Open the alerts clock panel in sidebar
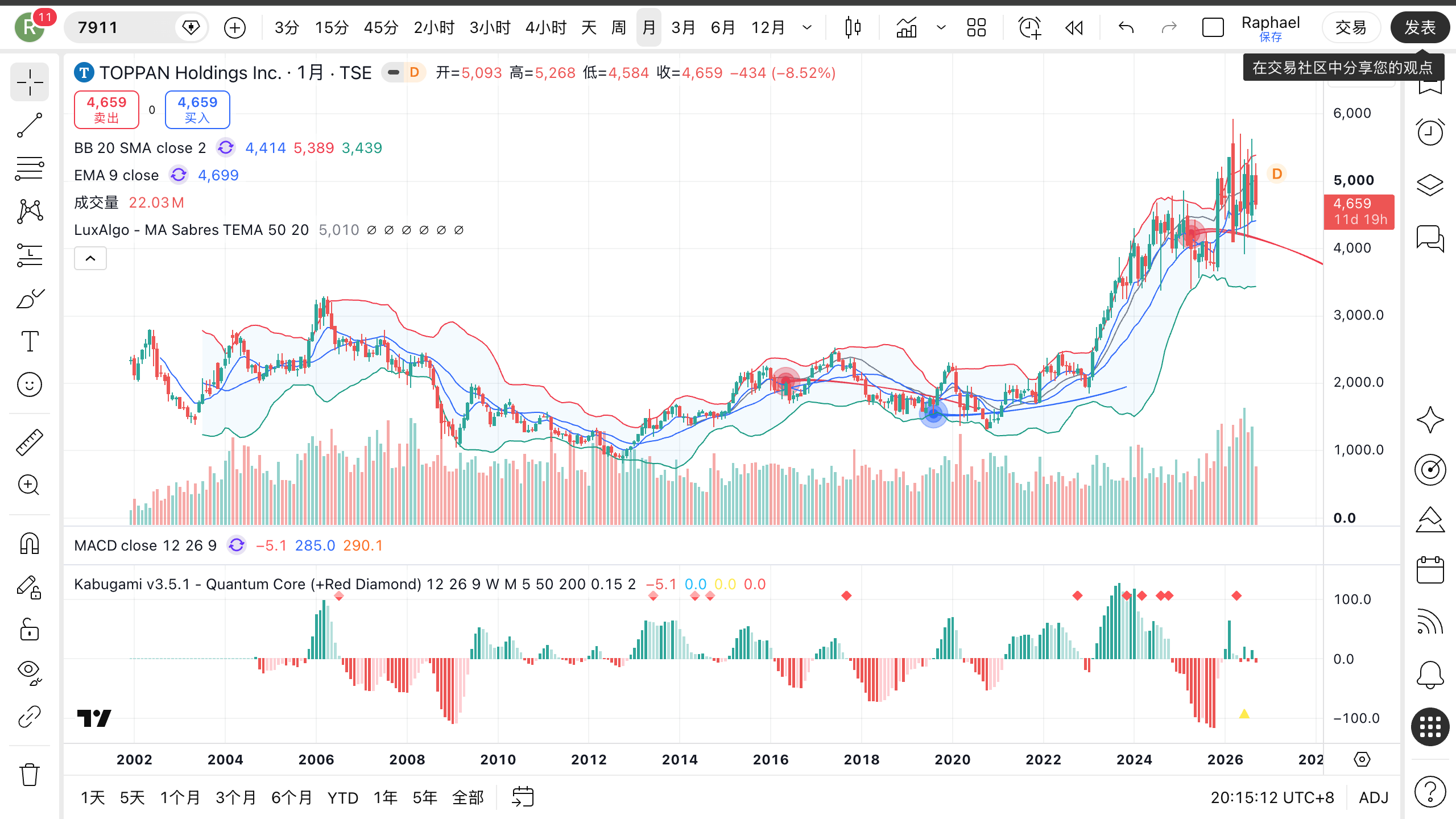1456x819 pixels. click(x=1430, y=132)
